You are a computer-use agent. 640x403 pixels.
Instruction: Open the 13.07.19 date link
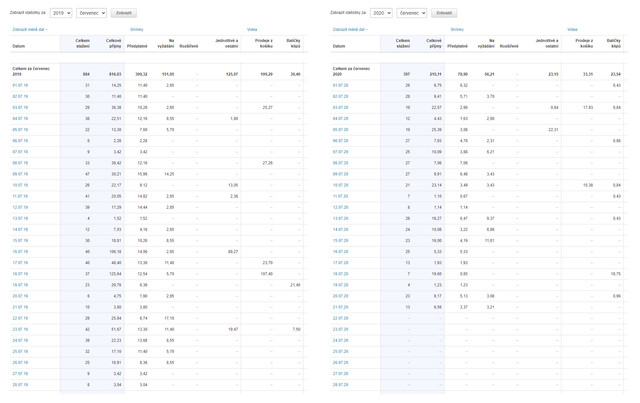[x=20, y=218]
